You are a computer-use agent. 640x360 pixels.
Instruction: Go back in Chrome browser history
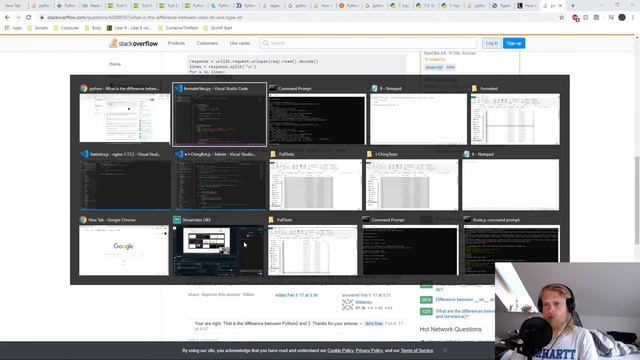click(x=7, y=18)
